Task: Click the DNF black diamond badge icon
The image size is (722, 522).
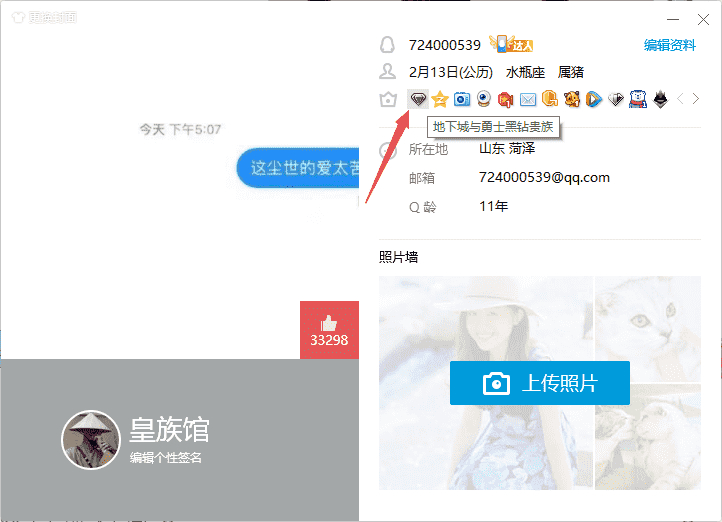Action: click(x=418, y=99)
